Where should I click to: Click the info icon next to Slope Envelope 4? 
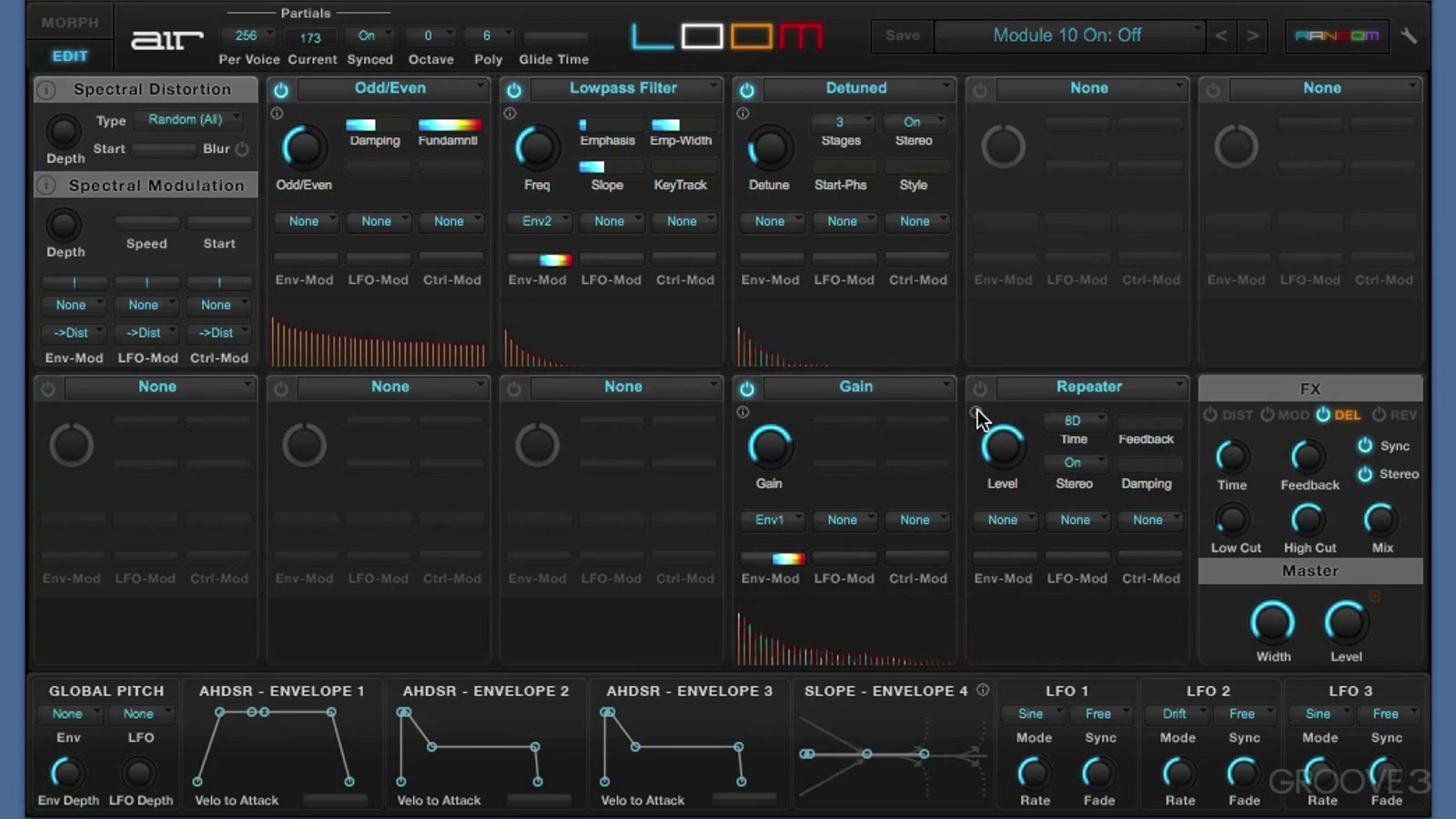click(x=983, y=691)
